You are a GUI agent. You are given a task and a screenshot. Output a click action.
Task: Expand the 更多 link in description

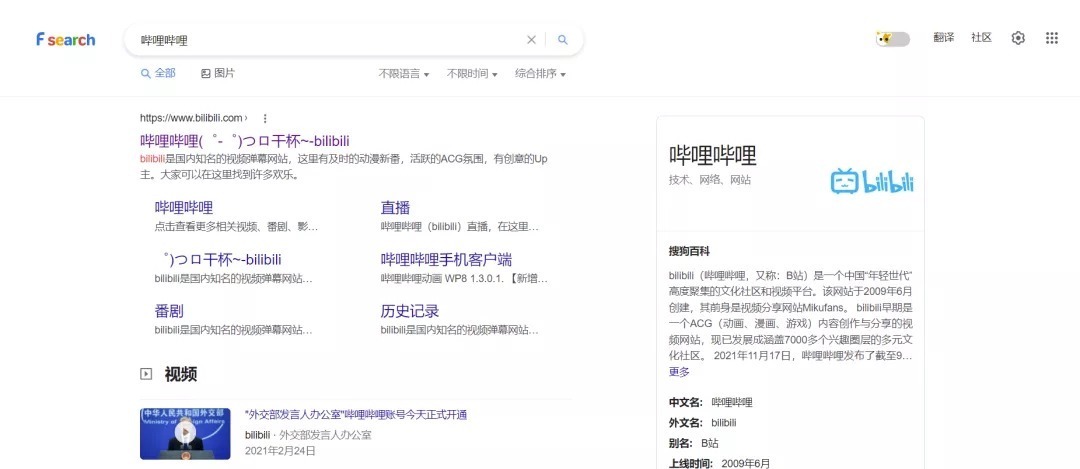tap(679, 372)
